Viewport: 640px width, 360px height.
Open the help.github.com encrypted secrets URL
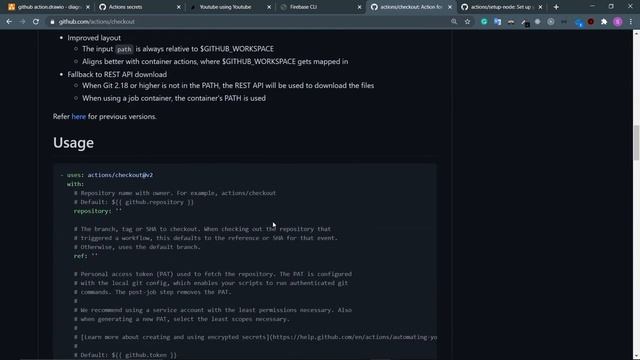tap(354, 337)
